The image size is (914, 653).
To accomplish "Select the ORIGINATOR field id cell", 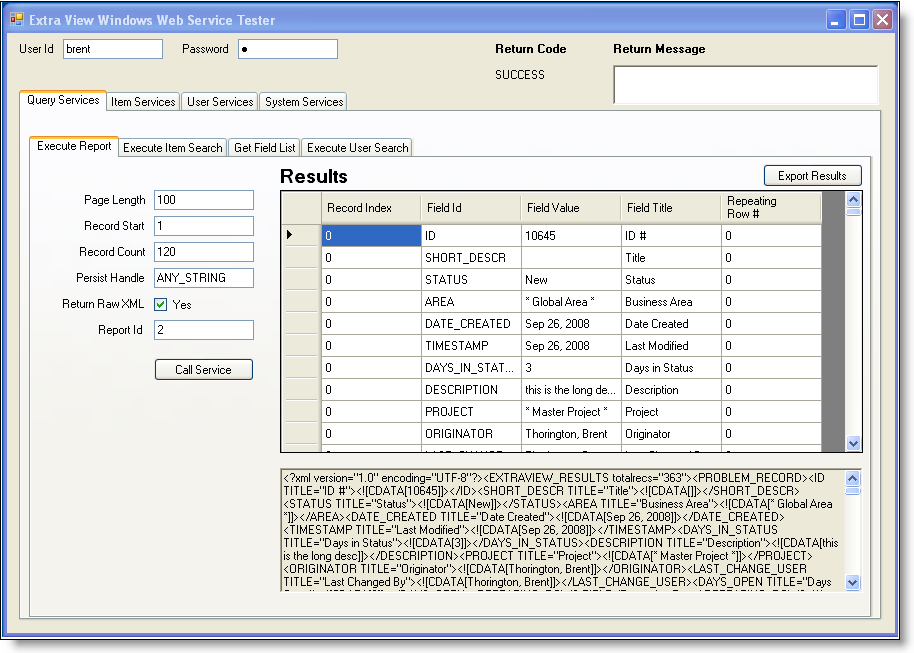I will [x=470, y=434].
